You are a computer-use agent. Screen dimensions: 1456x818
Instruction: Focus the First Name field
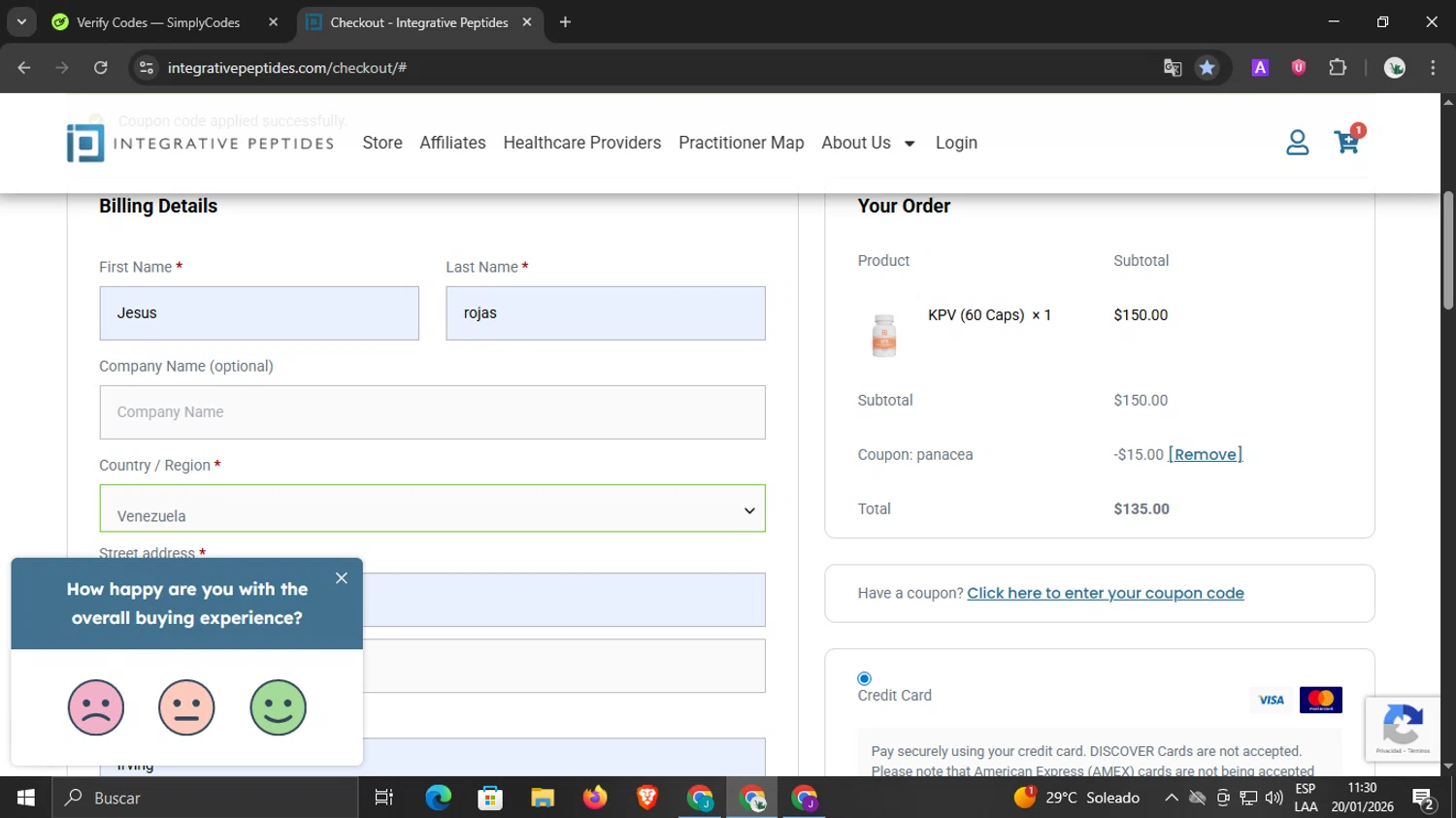(259, 313)
